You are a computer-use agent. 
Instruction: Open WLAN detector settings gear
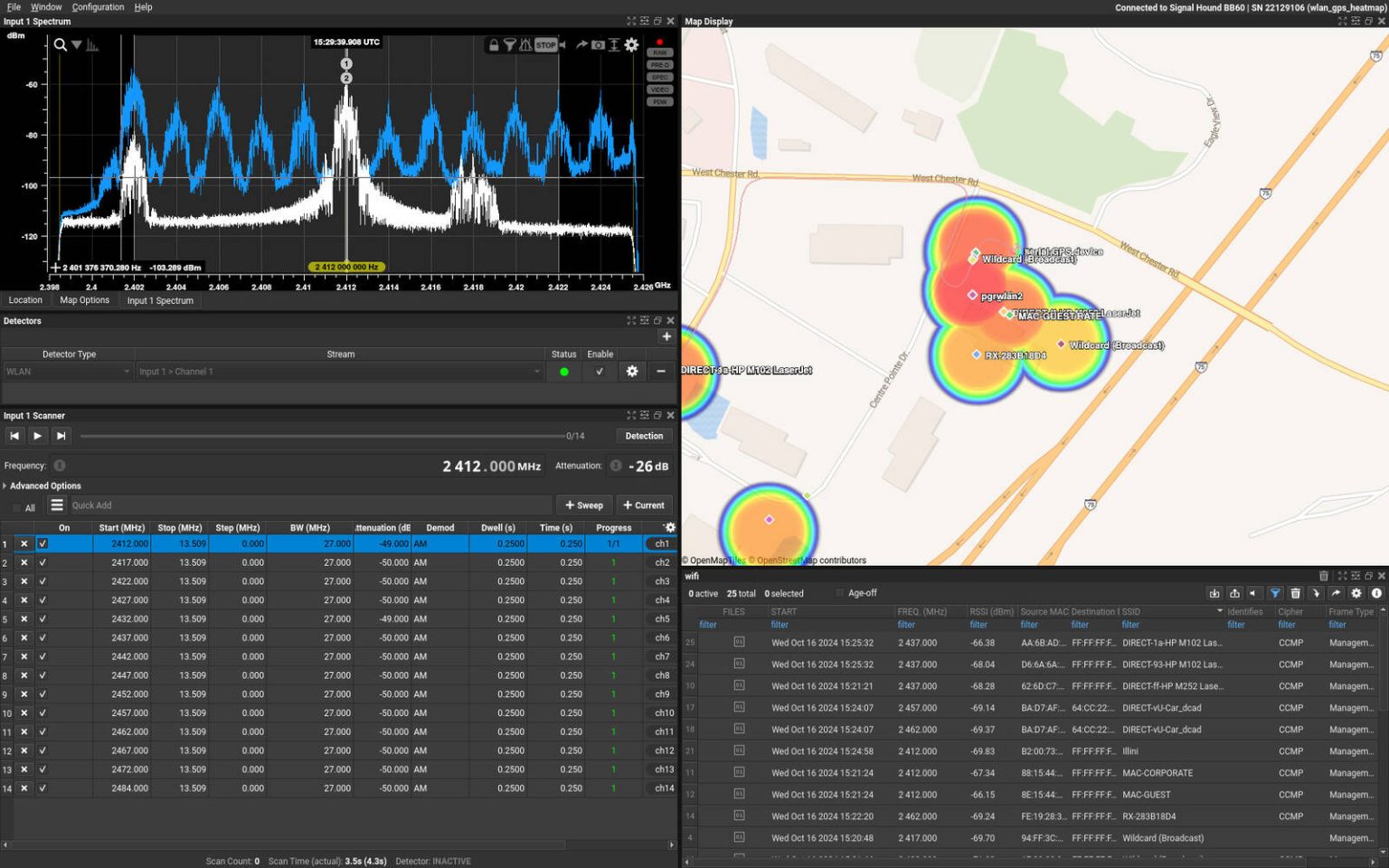click(631, 372)
